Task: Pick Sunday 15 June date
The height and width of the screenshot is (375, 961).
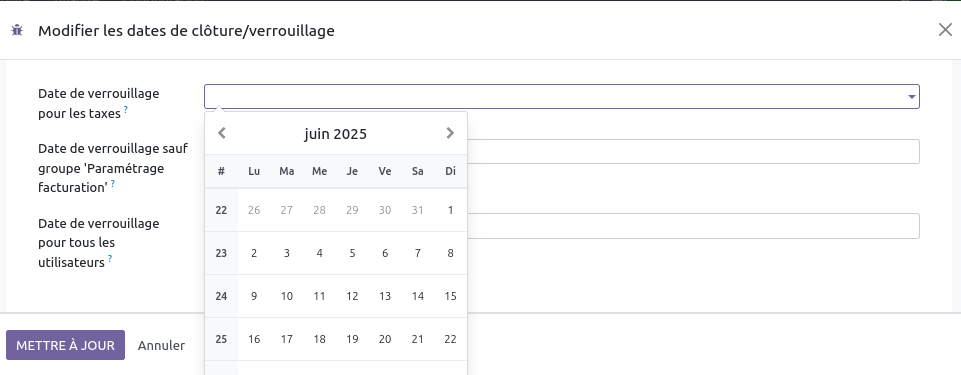Action: [450, 296]
